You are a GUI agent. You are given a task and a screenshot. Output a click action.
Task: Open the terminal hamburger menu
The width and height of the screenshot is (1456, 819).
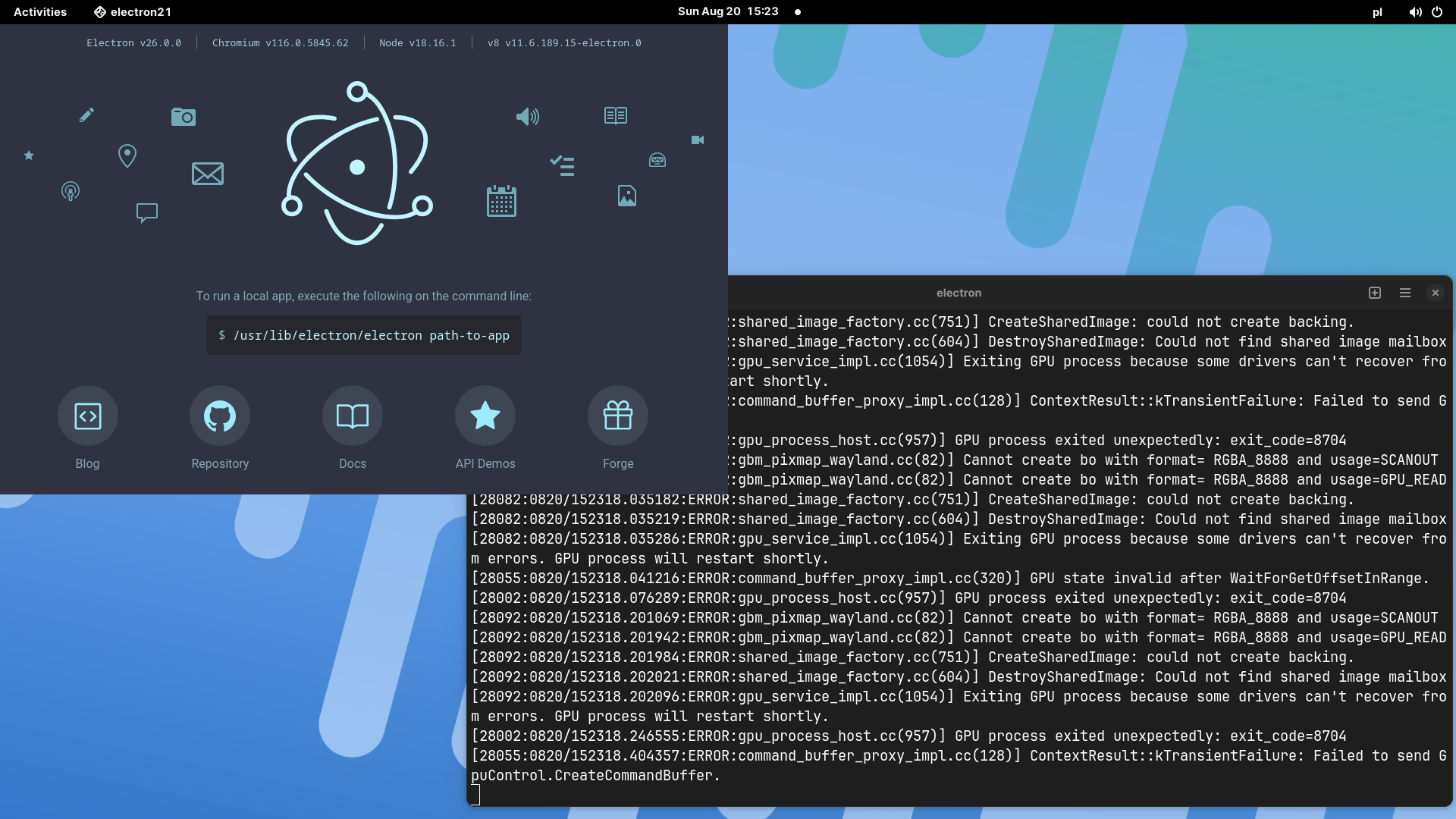coord(1404,293)
